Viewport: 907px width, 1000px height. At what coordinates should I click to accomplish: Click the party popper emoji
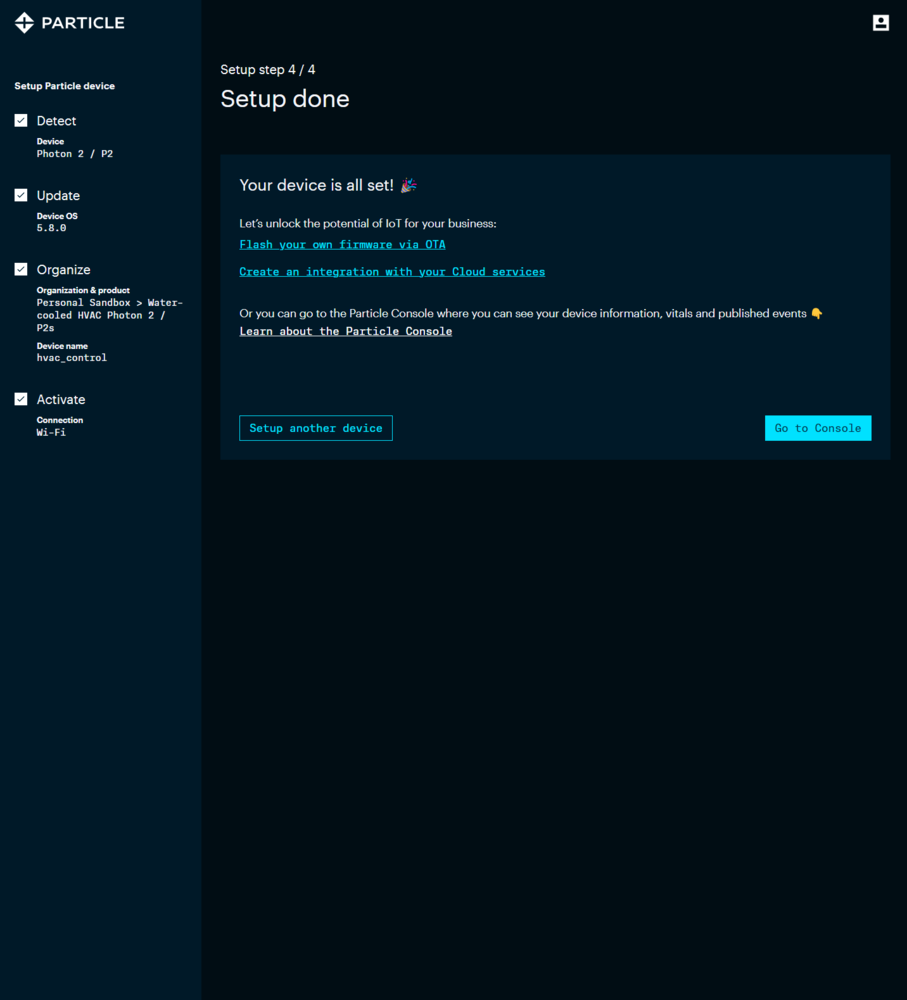pyautogui.click(x=409, y=186)
